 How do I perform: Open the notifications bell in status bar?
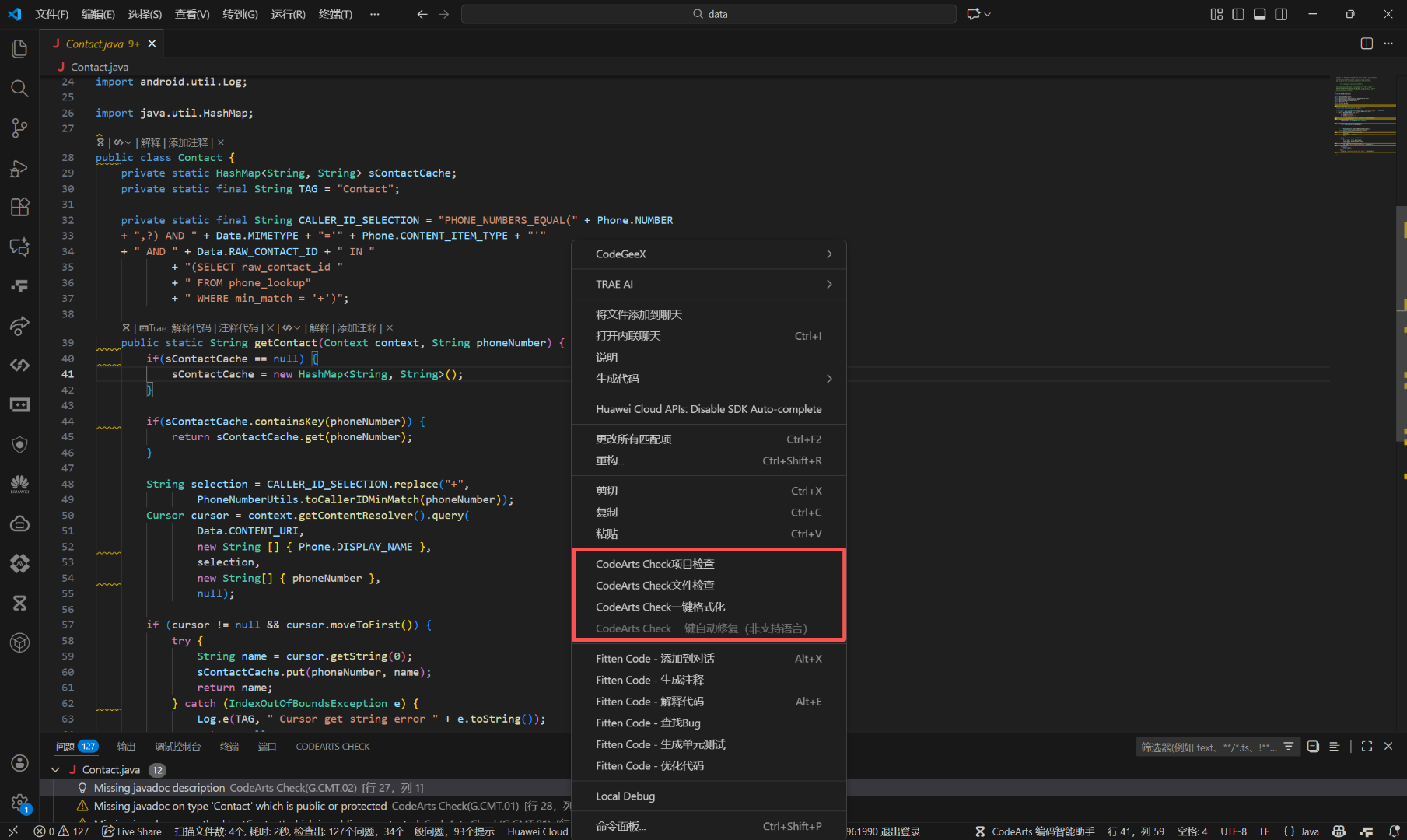tap(1394, 831)
